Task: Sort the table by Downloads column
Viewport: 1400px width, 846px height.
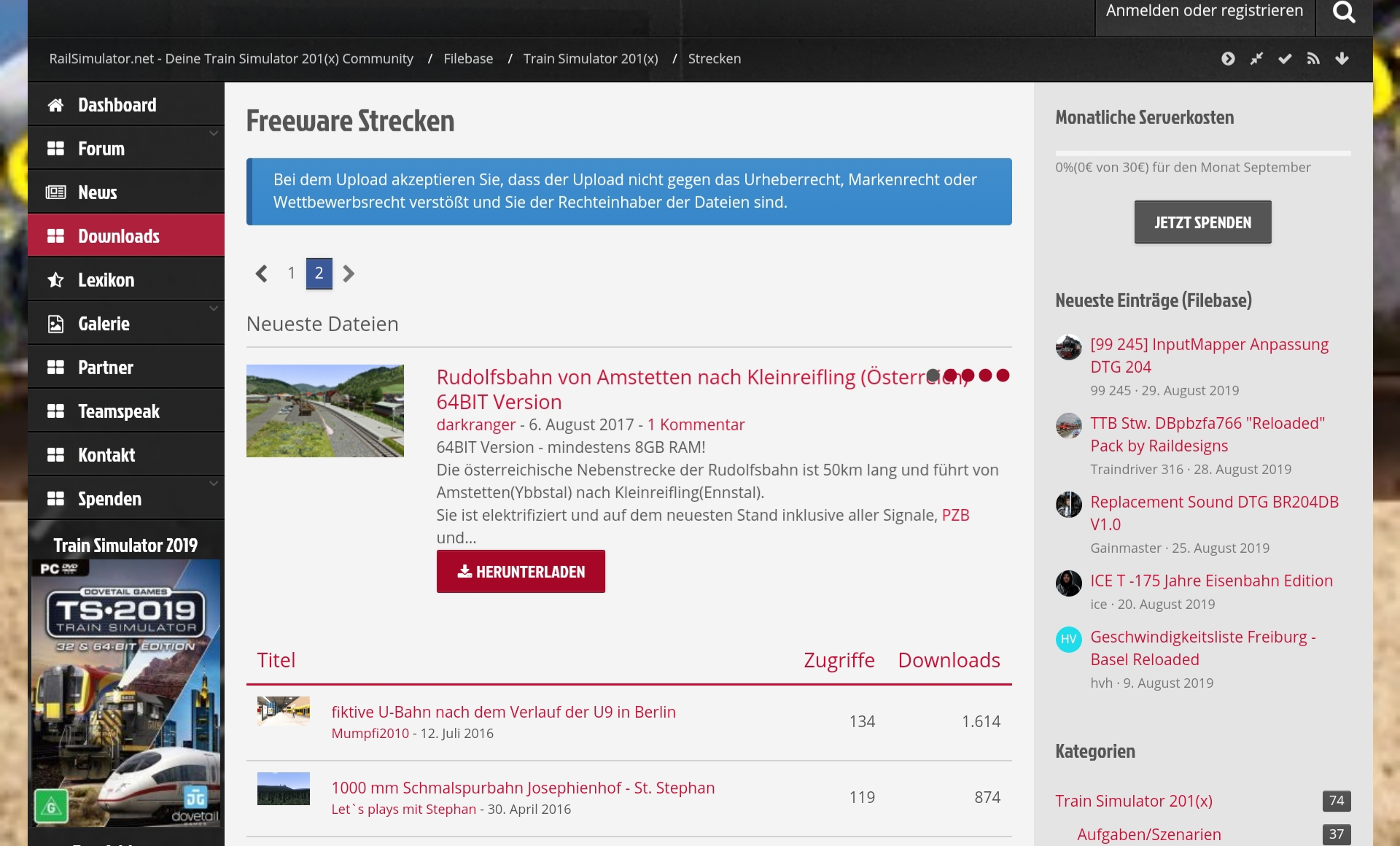Action: pyautogui.click(x=949, y=660)
